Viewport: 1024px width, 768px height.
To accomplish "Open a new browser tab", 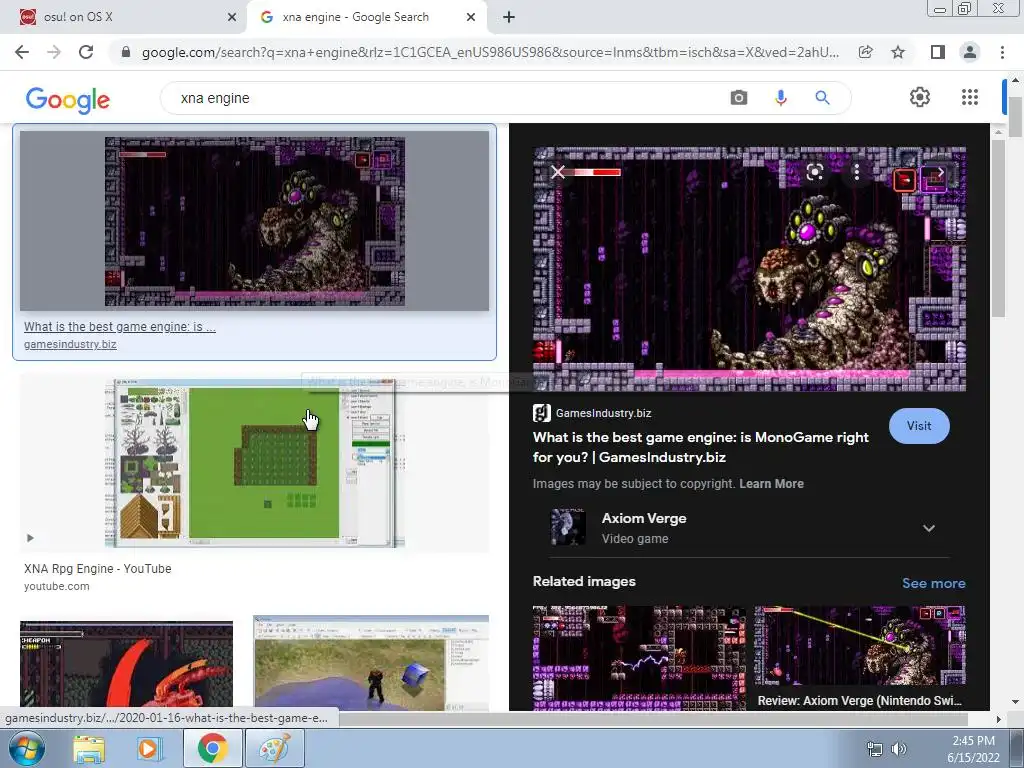I will point(509,18).
